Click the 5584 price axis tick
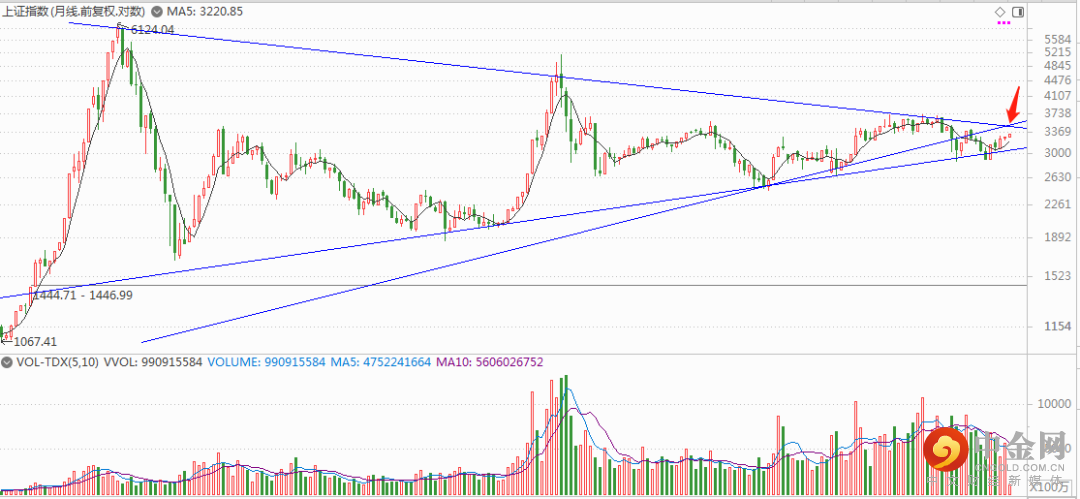 click(1055, 40)
